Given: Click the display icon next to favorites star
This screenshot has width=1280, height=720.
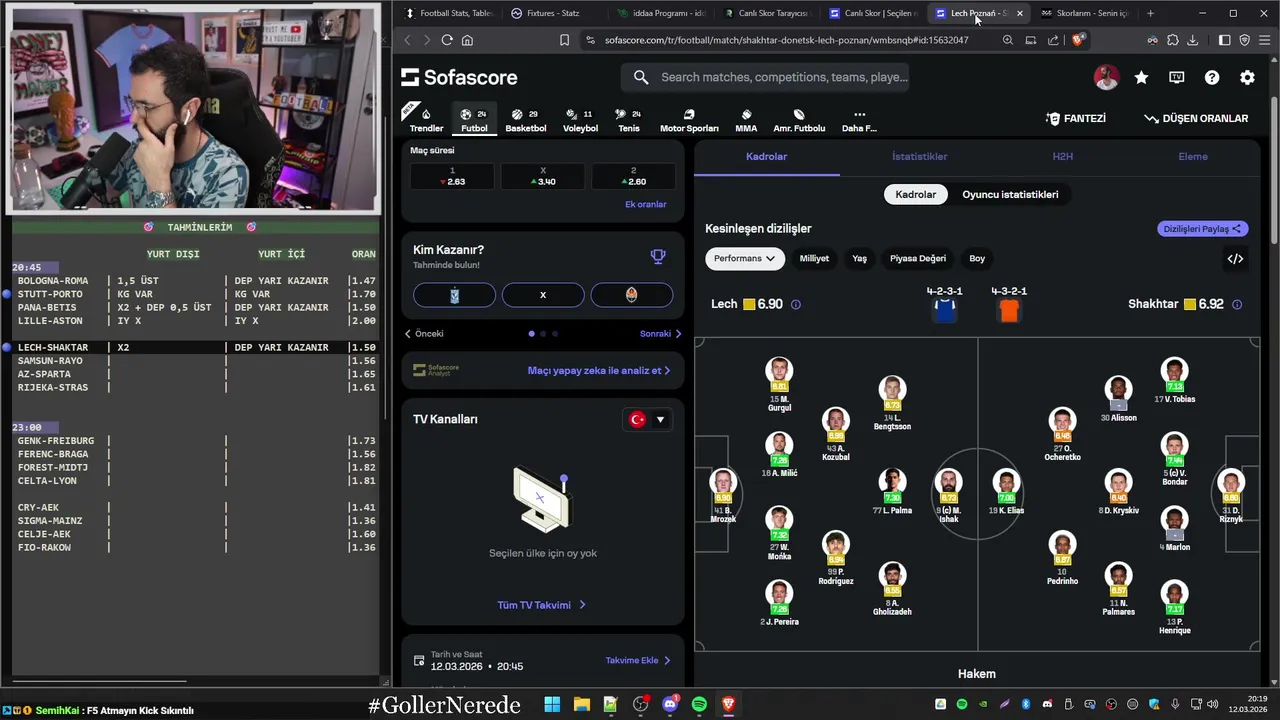Looking at the screenshot, I should [x=1177, y=77].
